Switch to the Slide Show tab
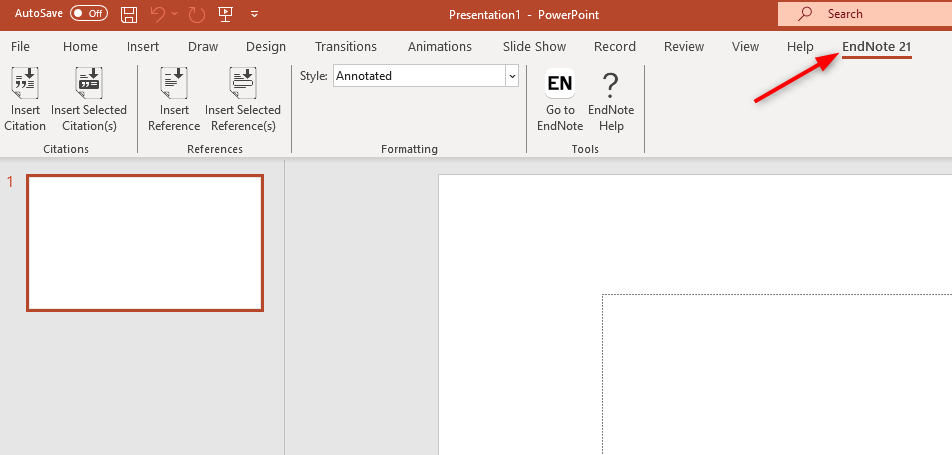Screen dimensions: 952x455 pyautogui.click(x=534, y=47)
